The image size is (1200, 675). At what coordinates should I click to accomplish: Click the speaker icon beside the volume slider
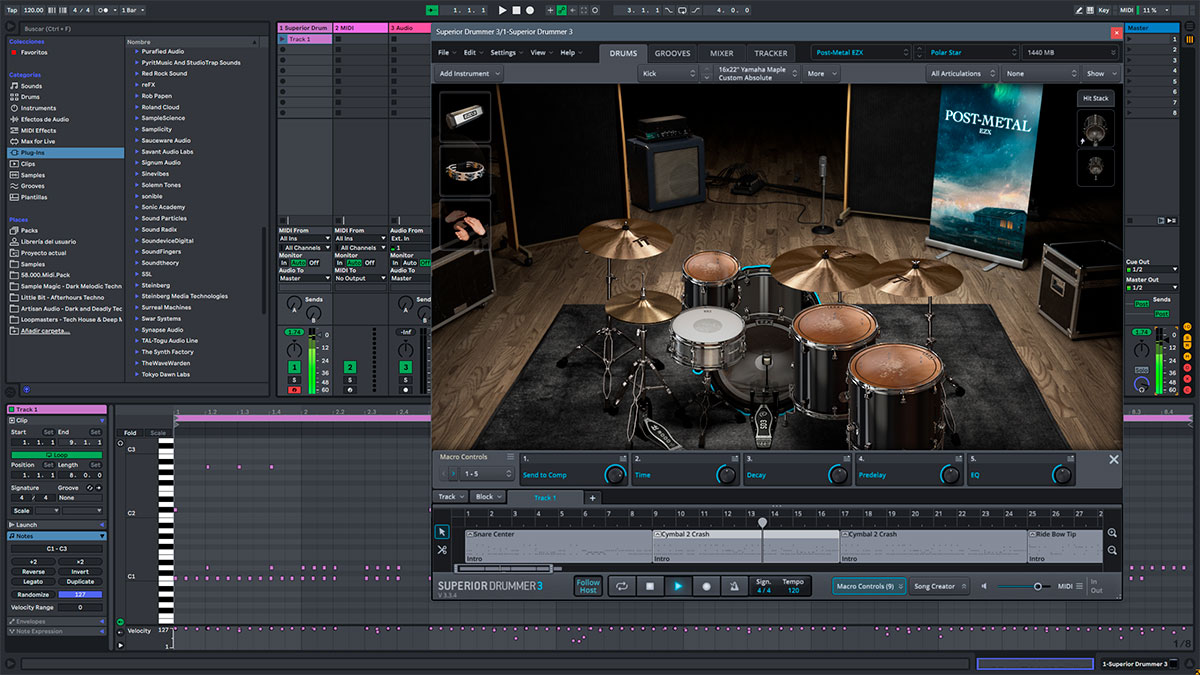point(984,586)
